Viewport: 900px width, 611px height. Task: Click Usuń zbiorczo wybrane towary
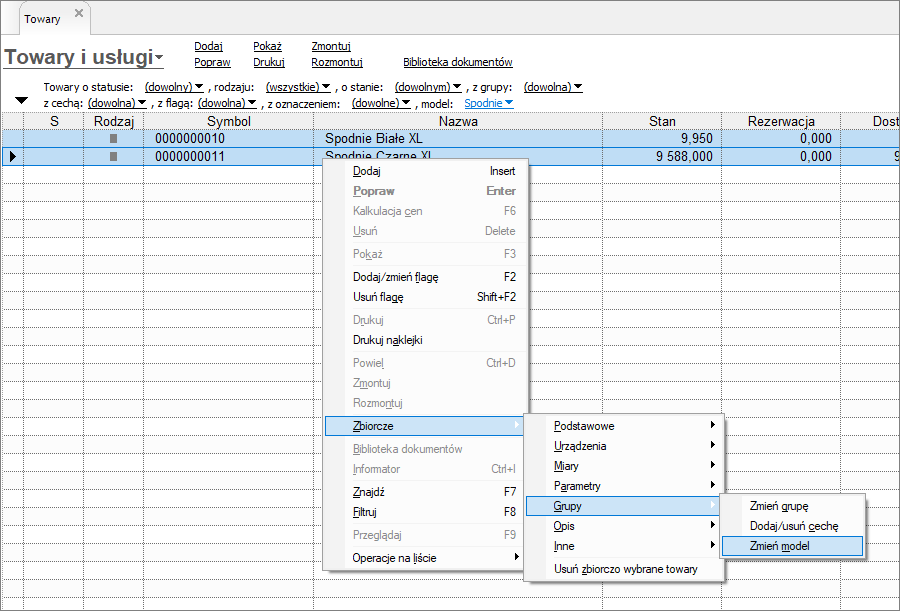point(625,569)
